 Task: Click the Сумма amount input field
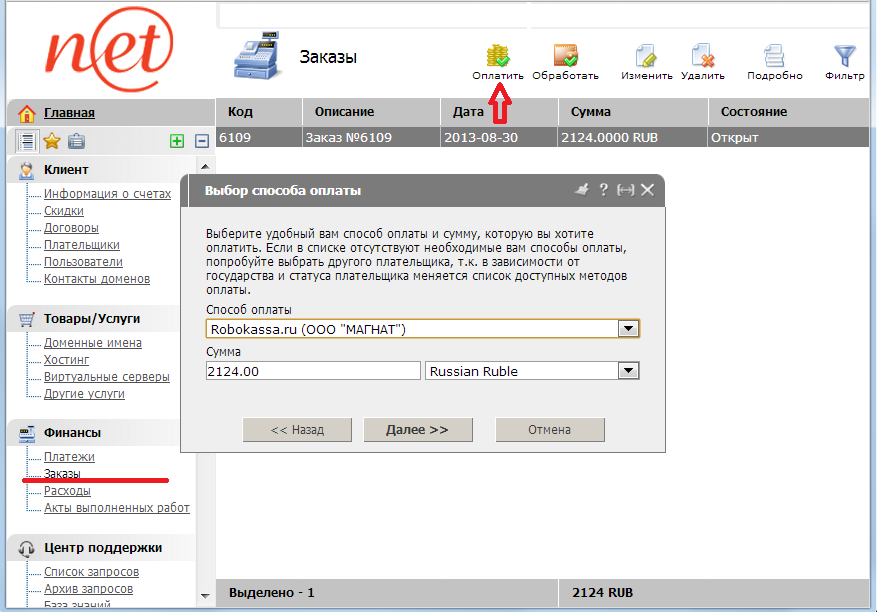312,371
